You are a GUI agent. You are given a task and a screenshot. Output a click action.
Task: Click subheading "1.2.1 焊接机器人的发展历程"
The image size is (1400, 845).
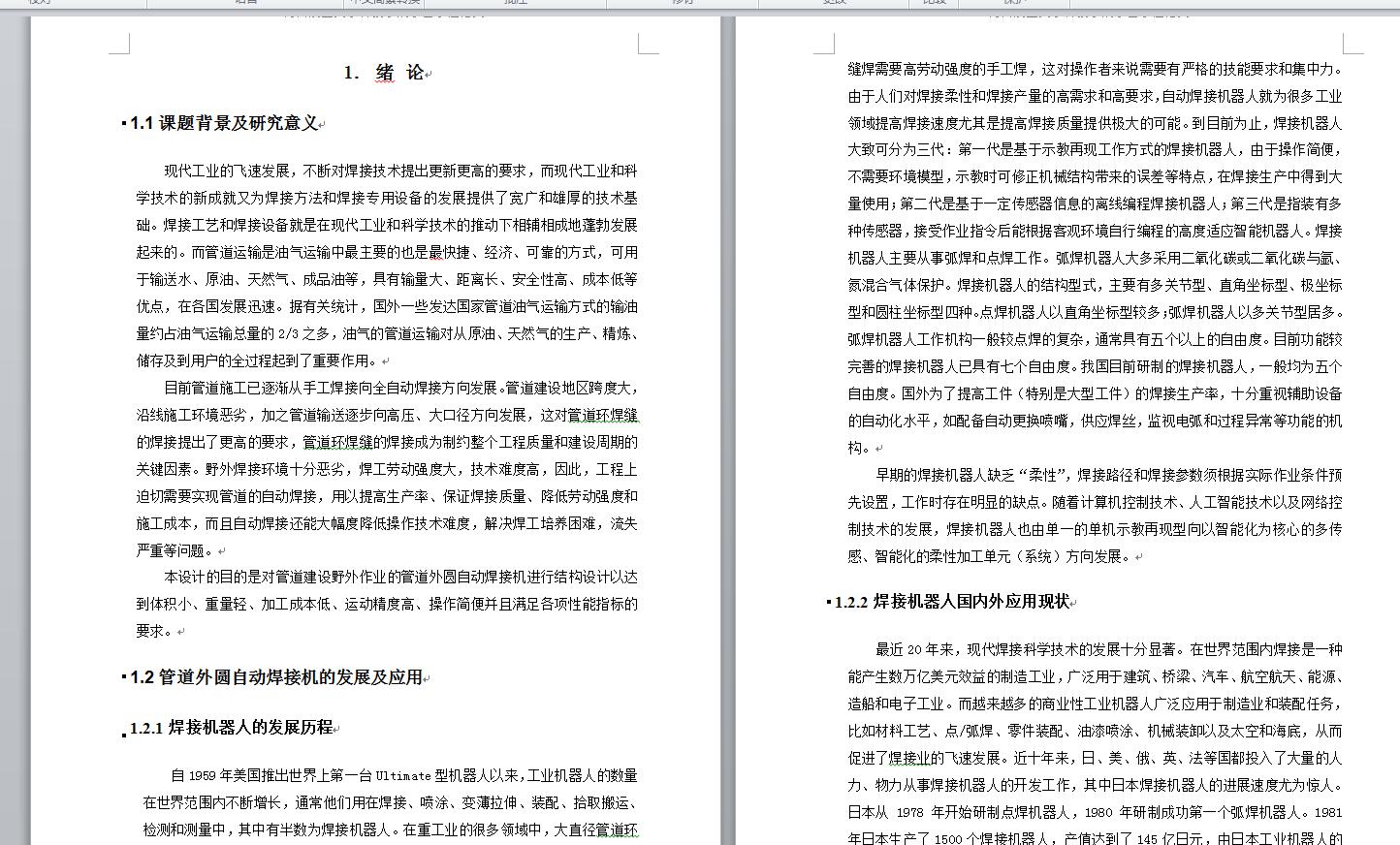[x=232, y=727]
